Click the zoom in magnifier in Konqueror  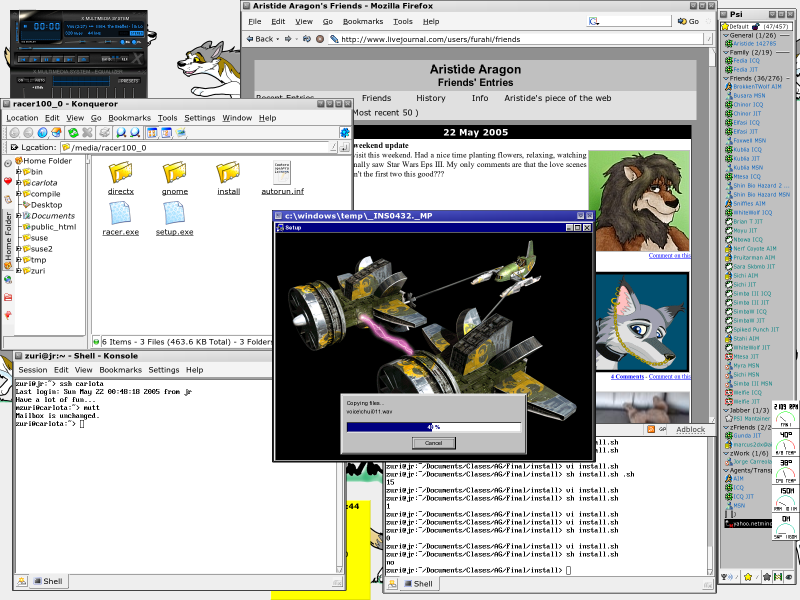(x=120, y=132)
